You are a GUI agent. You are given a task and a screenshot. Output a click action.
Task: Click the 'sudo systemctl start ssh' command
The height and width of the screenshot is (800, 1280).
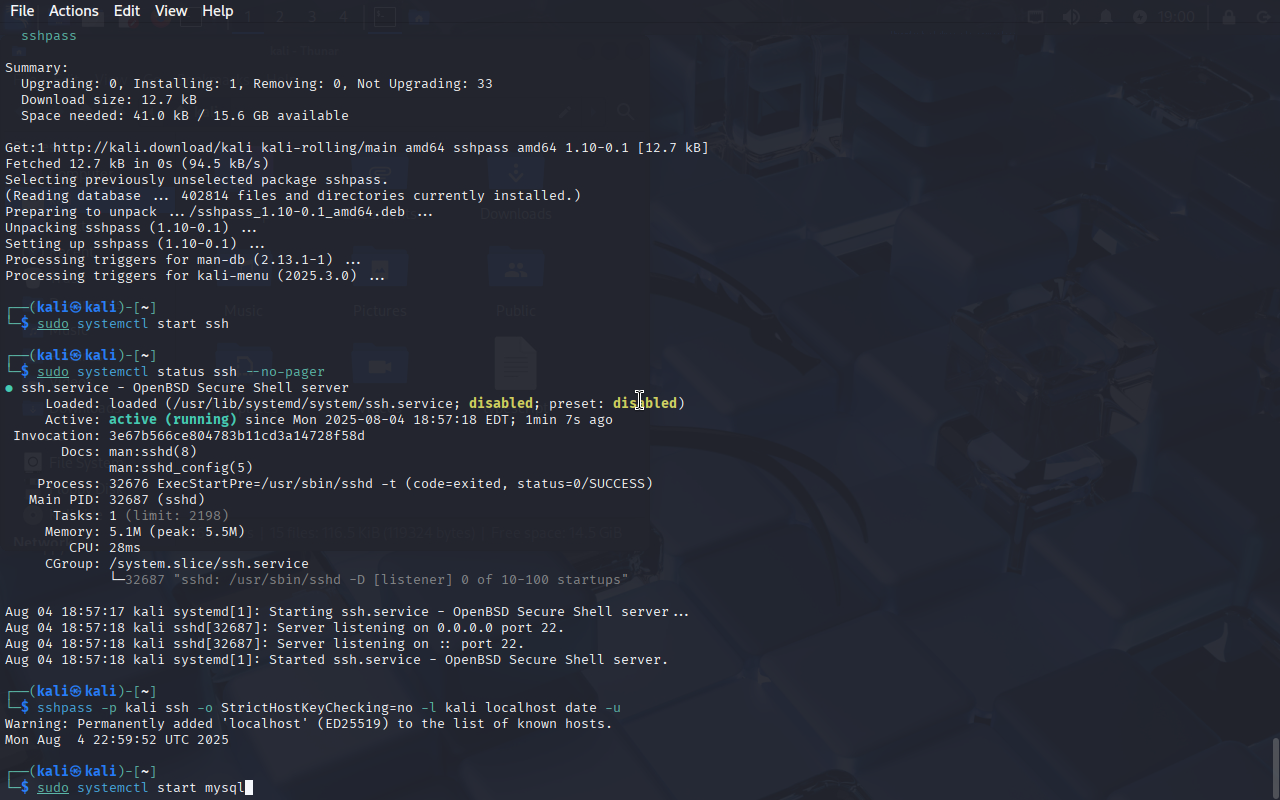133,324
